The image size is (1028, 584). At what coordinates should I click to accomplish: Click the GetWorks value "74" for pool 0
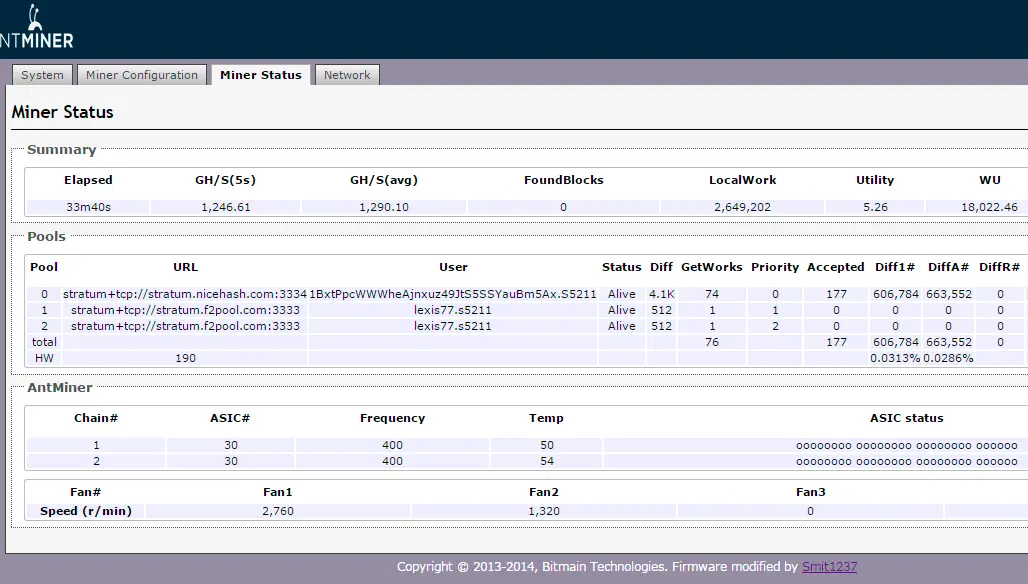coord(712,294)
